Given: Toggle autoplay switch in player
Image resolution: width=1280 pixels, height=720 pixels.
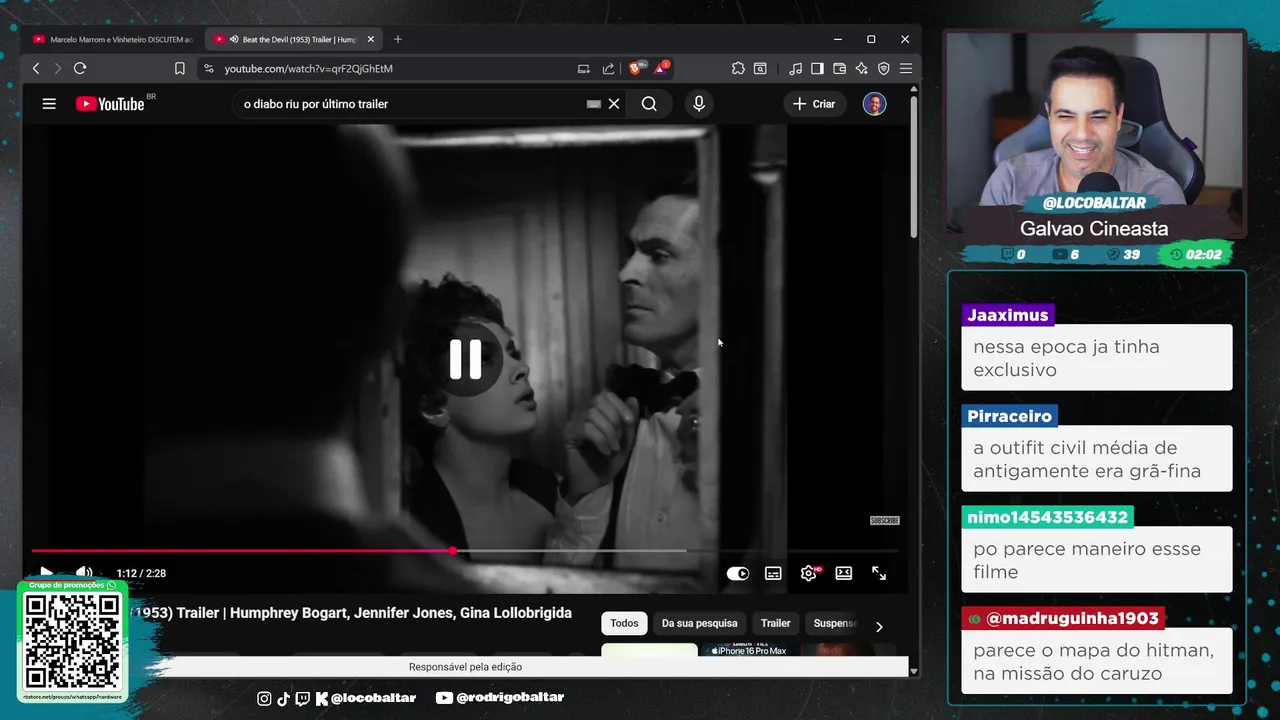Looking at the screenshot, I should pos(738,573).
